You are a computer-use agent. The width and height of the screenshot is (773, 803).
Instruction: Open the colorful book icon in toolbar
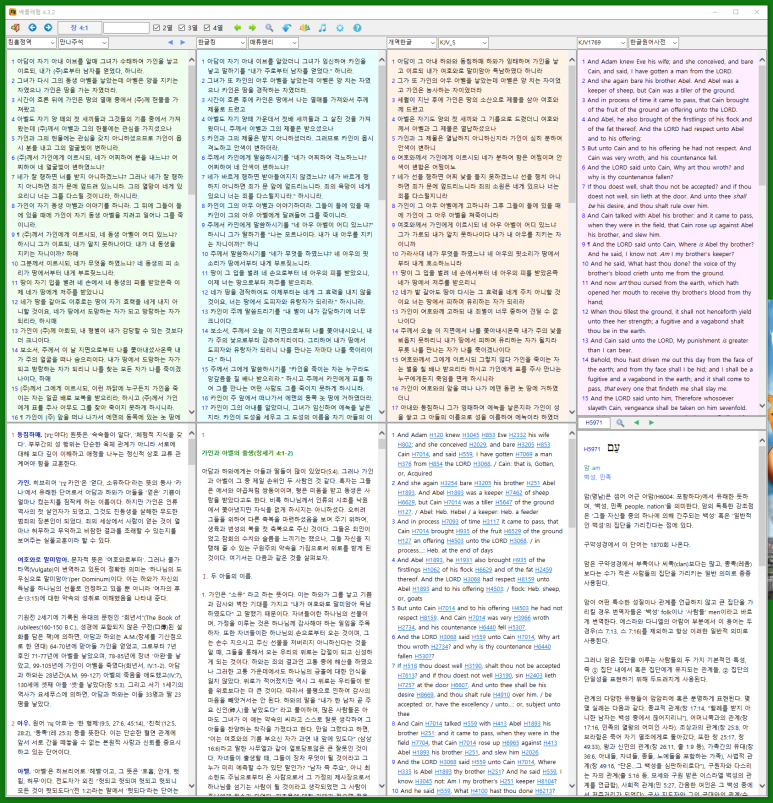click(305, 28)
